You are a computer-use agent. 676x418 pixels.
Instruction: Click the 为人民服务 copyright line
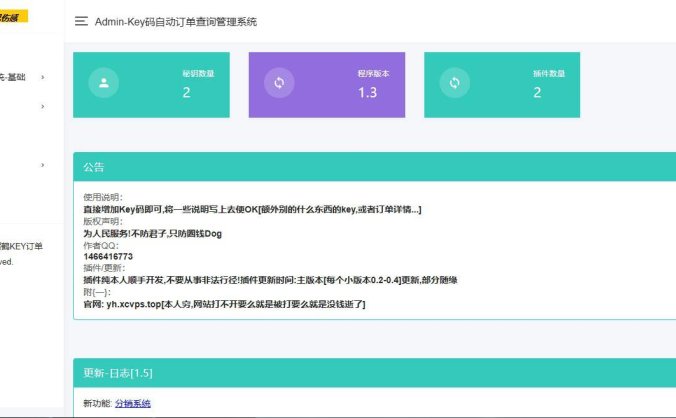[x=153, y=234]
